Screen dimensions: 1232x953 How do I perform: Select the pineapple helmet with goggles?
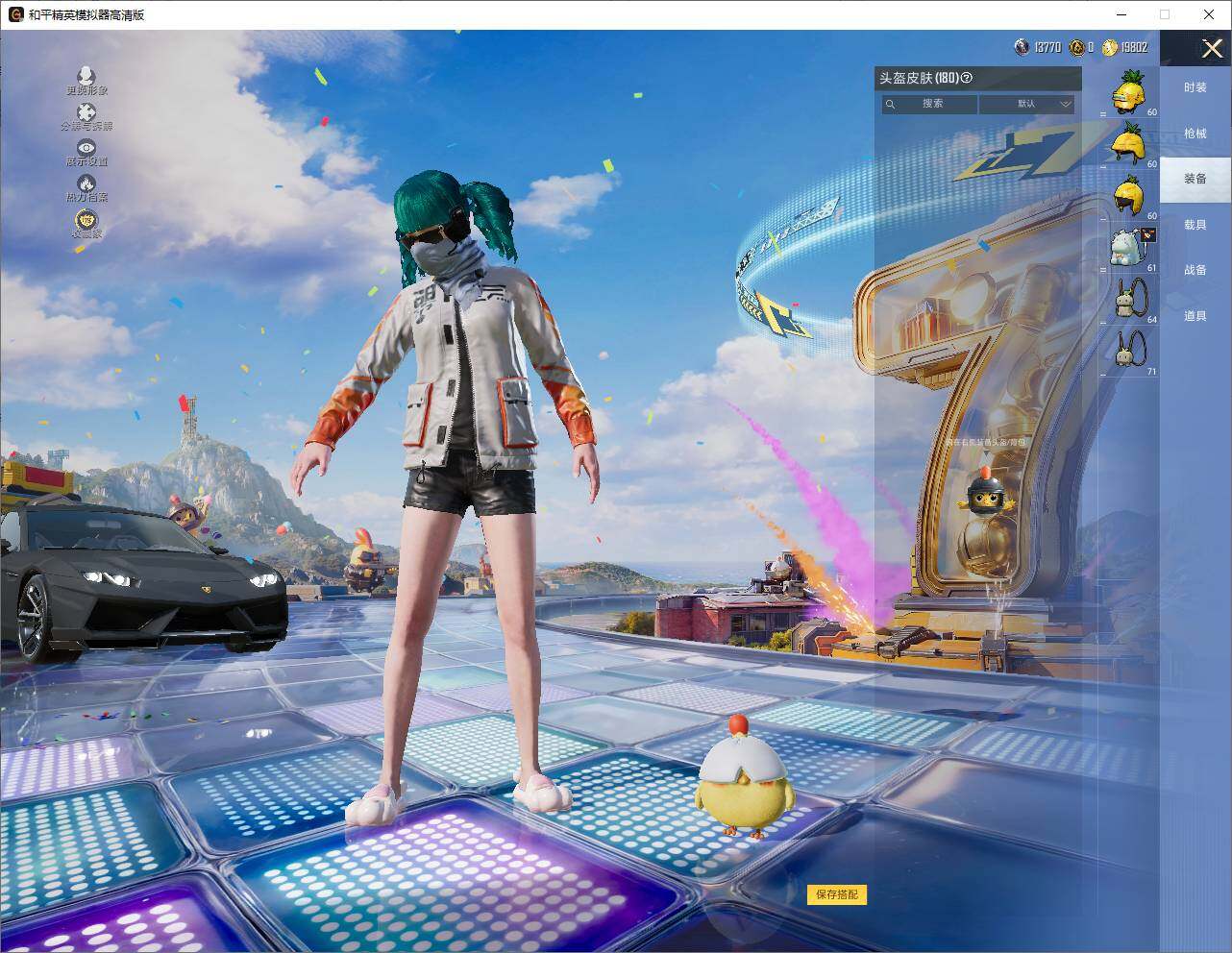(x=1129, y=92)
